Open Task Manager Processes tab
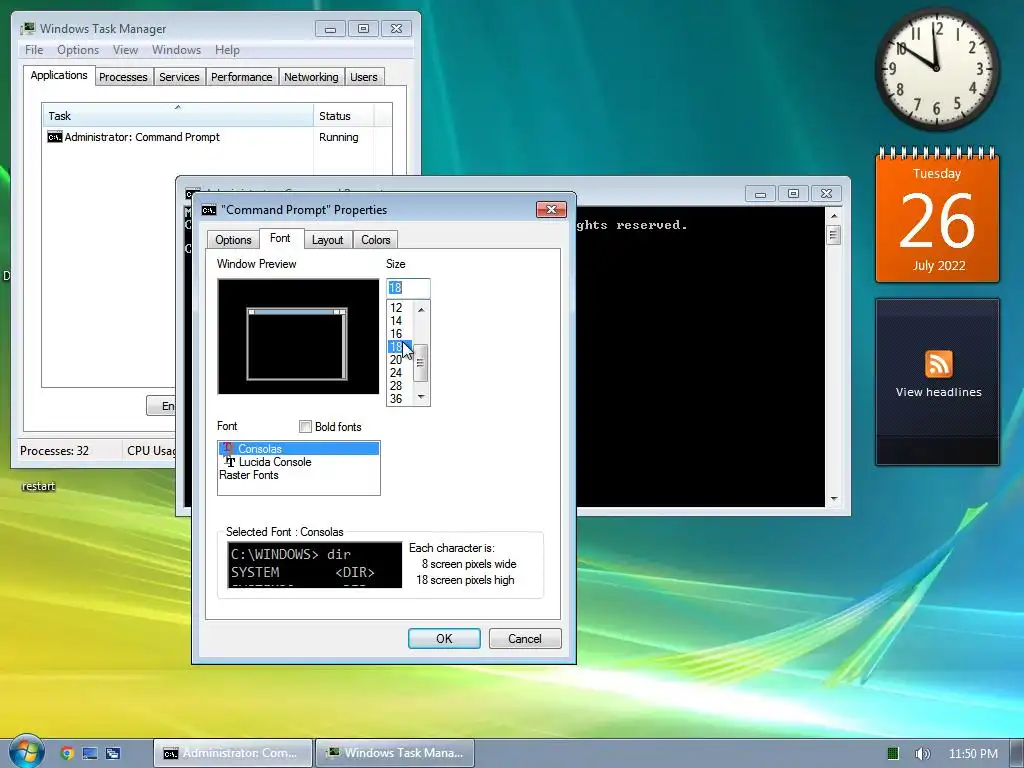 pyautogui.click(x=123, y=77)
